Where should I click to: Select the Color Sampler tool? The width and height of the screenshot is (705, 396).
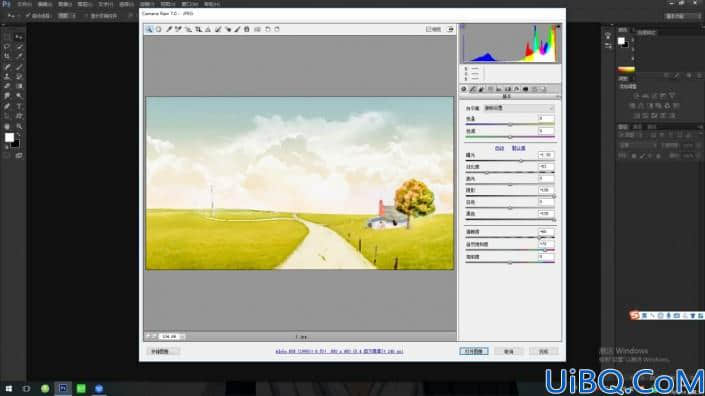[178, 29]
